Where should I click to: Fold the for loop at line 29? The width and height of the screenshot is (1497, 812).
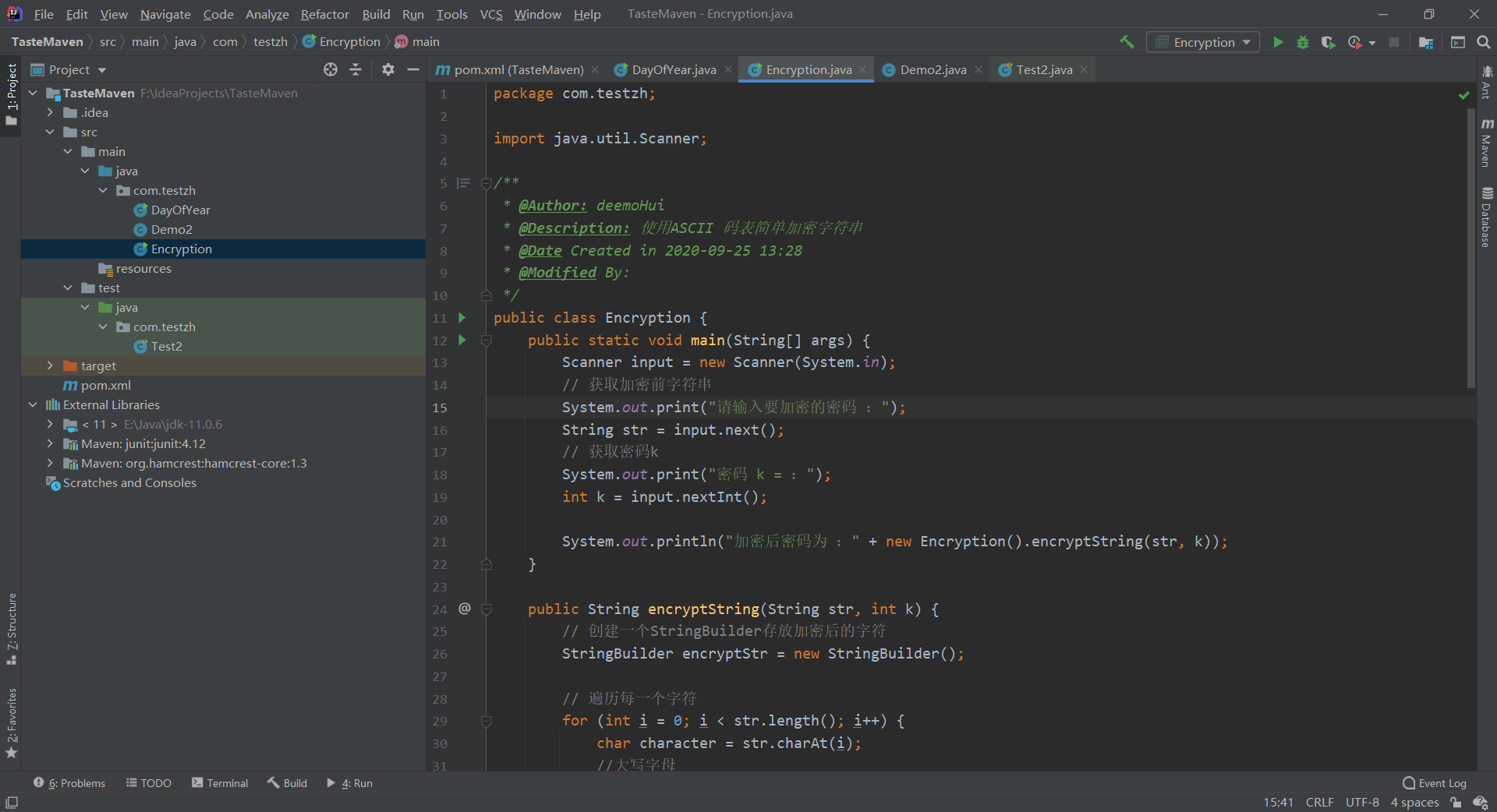tap(487, 722)
